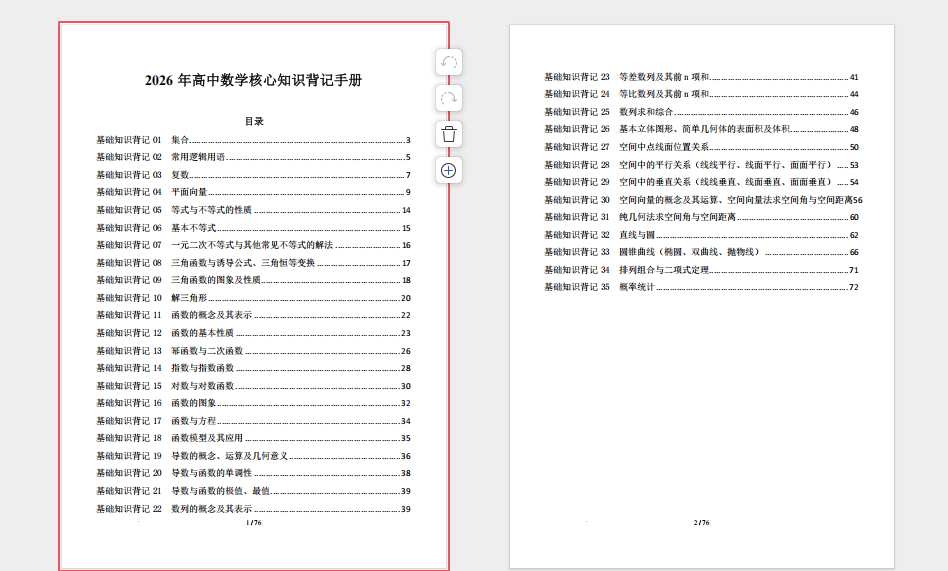Open the '排列组合与二项式定理' contents entry
Viewport: 948px width, 571px height.
pos(664,270)
